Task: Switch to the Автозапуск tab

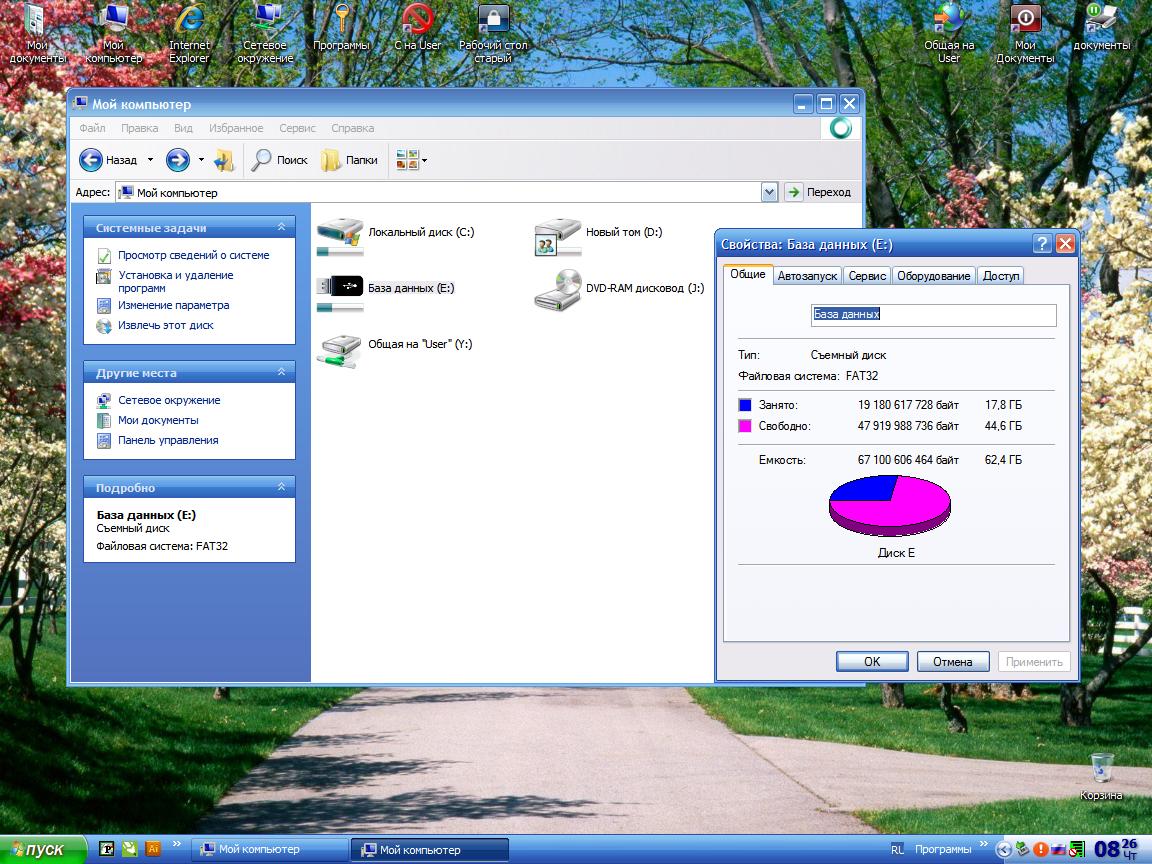Action: click(807, 276)
